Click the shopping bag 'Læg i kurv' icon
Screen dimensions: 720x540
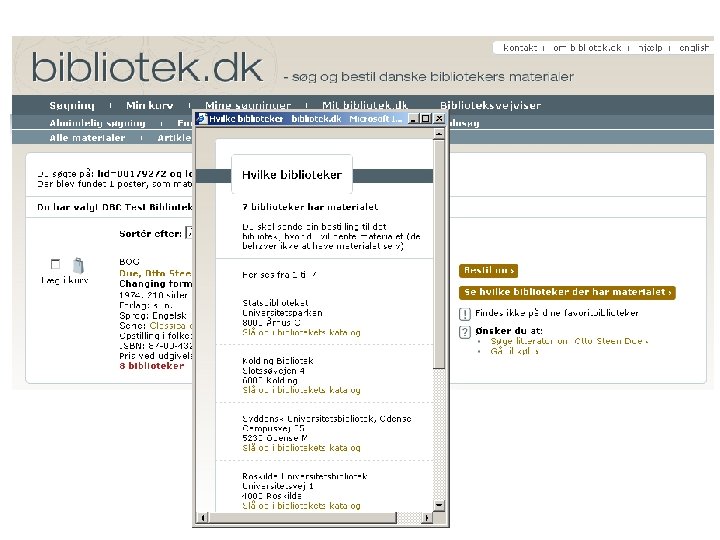78,265
